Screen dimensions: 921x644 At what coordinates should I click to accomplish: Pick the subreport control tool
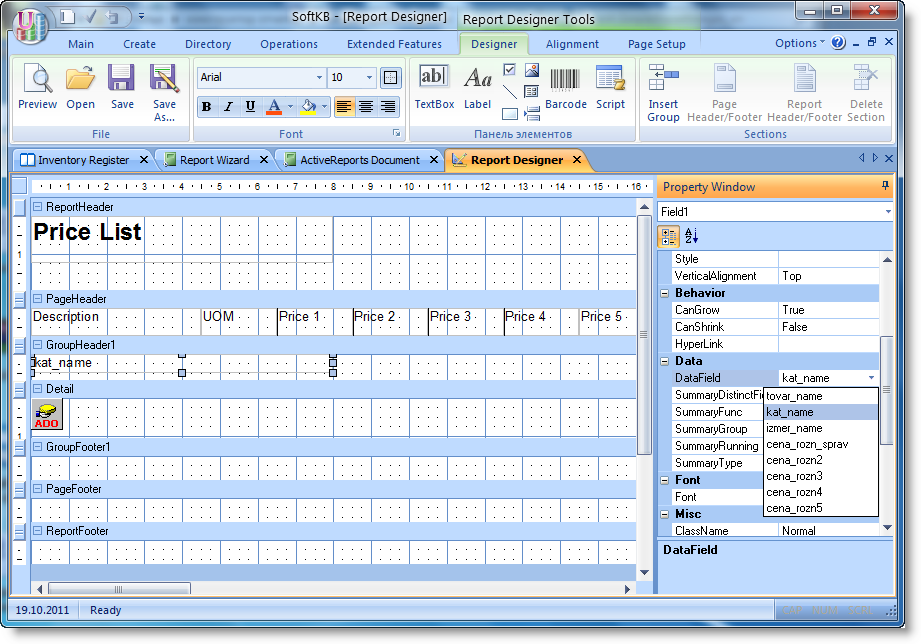tap(532, 92)
